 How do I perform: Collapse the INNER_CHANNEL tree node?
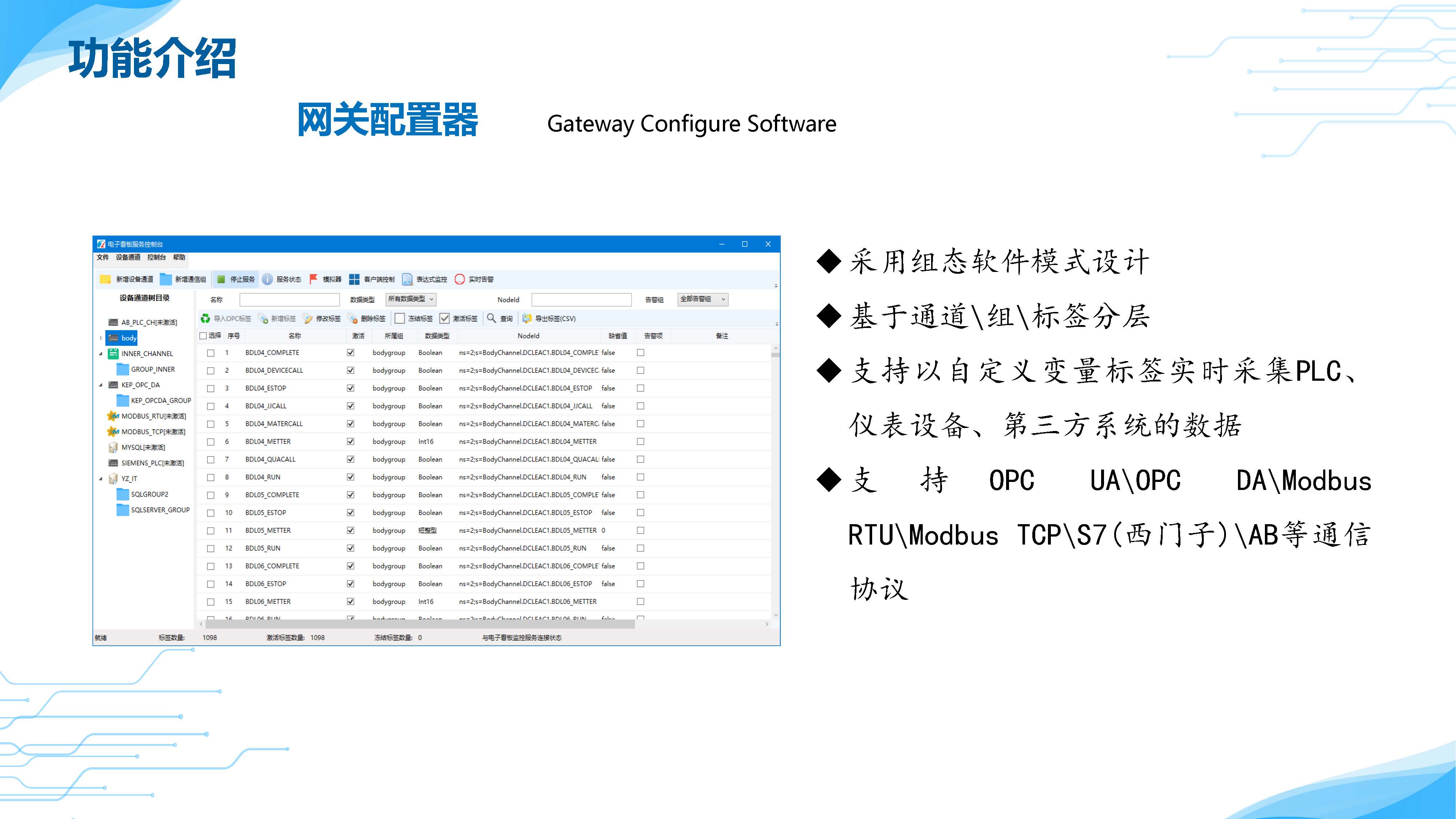coord(101,354)
